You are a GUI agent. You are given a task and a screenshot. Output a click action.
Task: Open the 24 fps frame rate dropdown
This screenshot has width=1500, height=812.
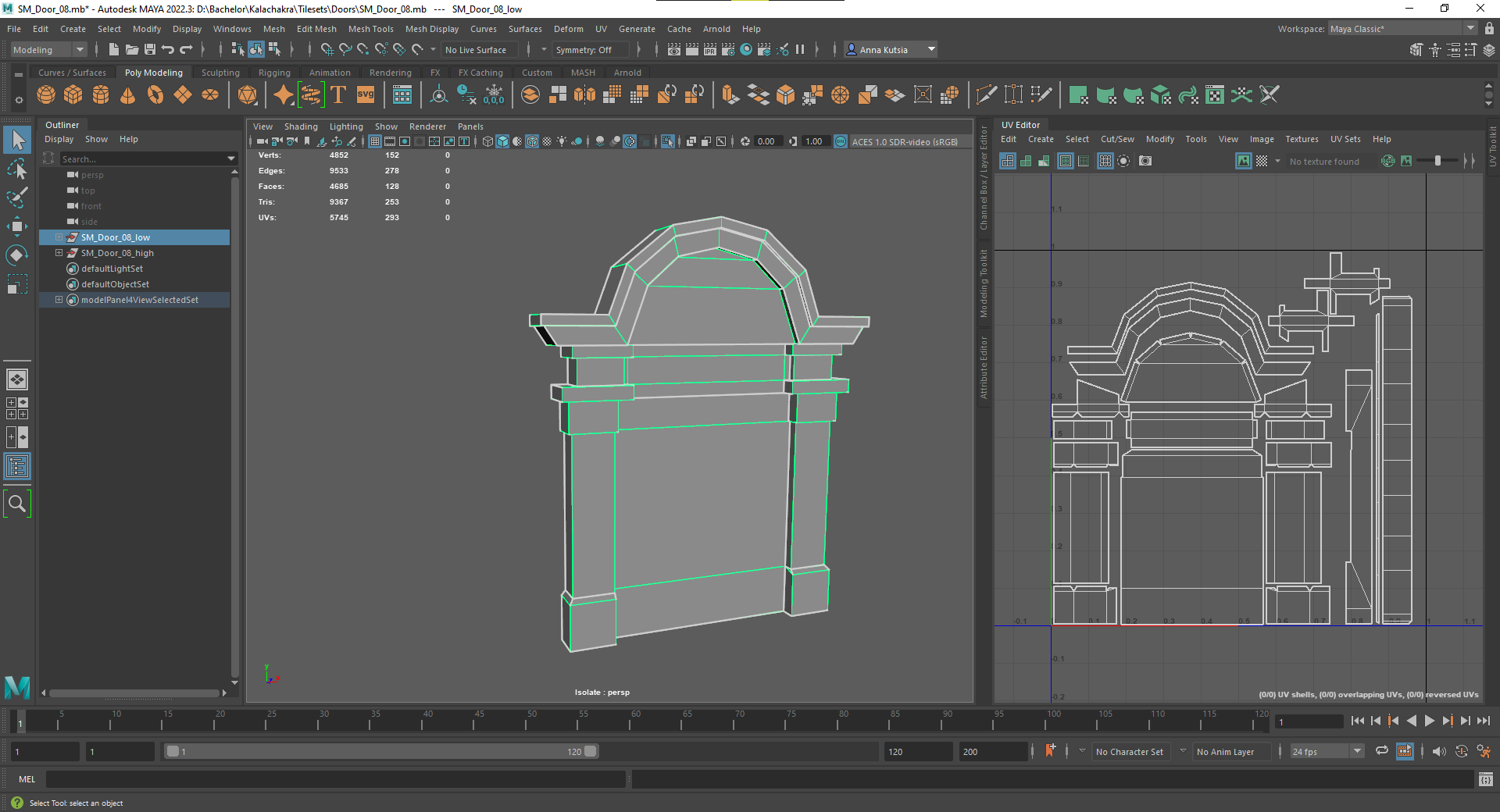pyautogui.click(x=1327, y=751)
